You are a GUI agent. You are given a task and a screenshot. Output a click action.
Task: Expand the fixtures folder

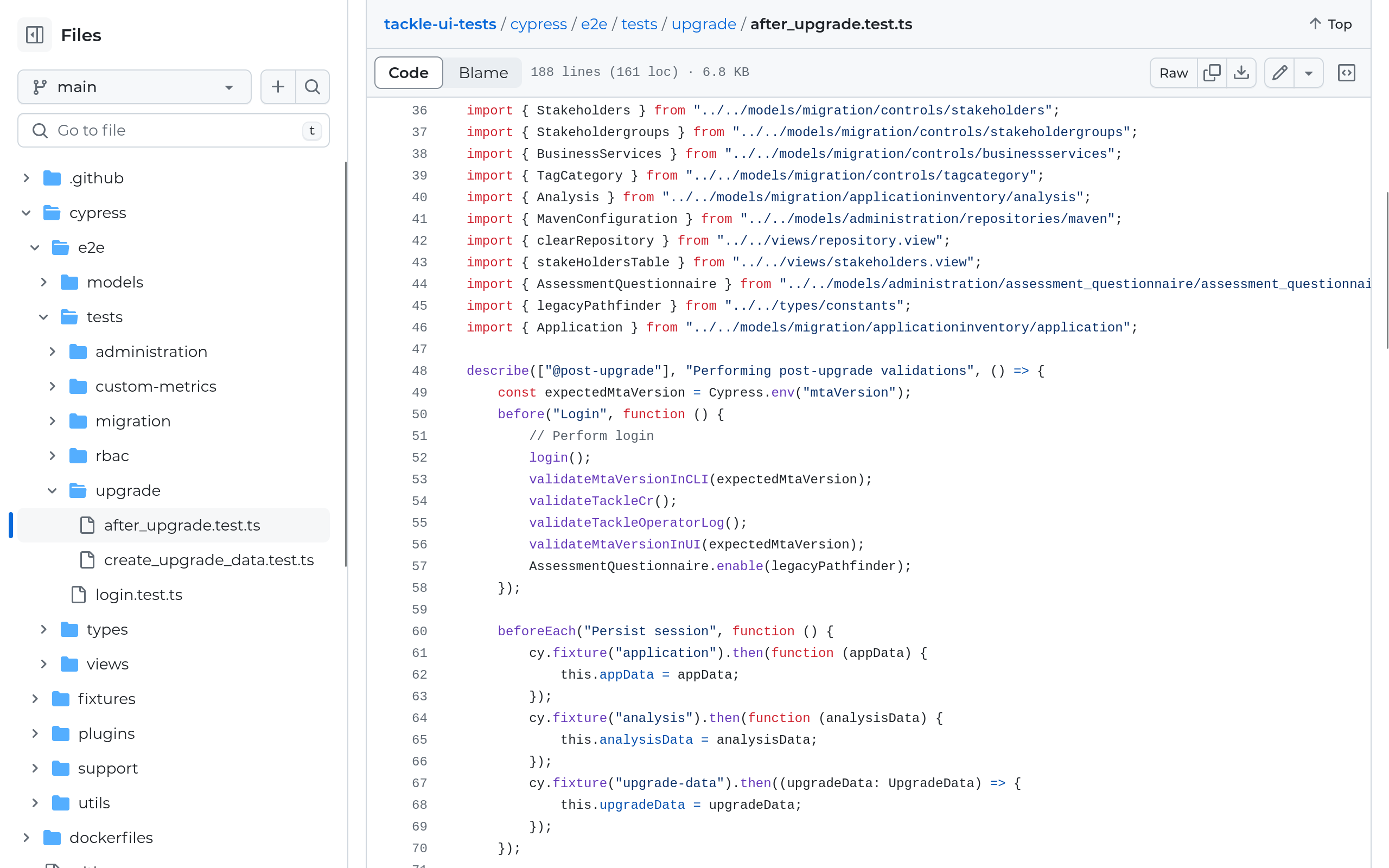35,699
